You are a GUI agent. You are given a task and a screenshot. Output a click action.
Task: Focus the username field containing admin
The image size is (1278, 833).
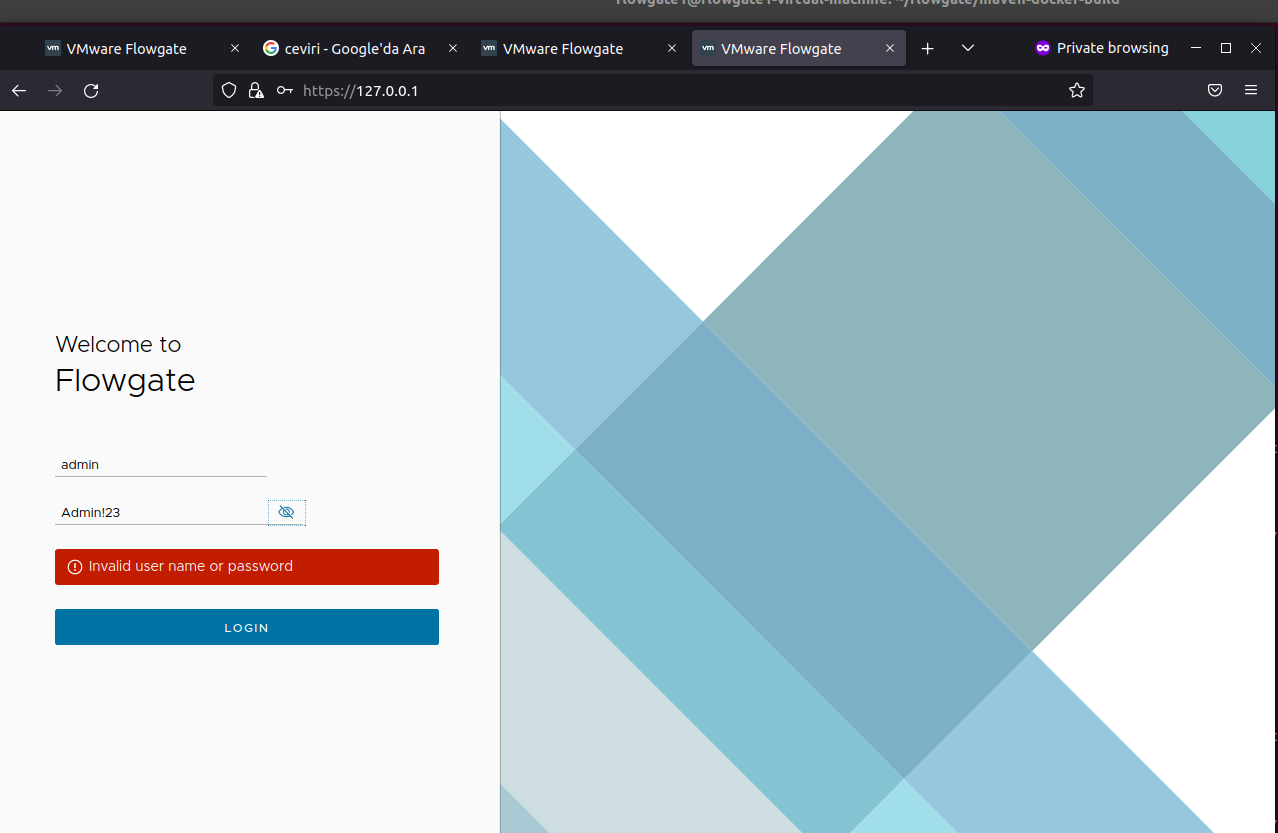tap(161, 464)
